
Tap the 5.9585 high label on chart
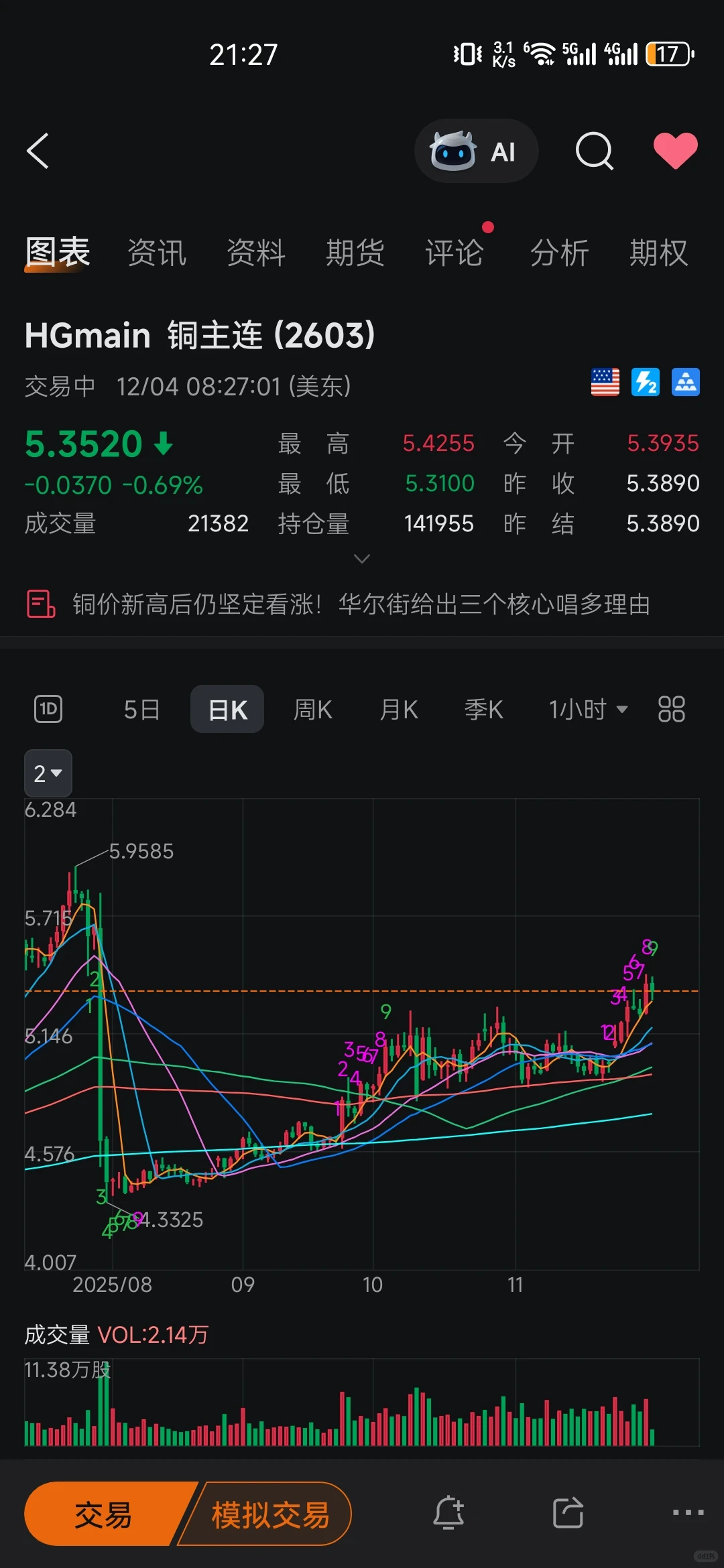tap(141, 851)
